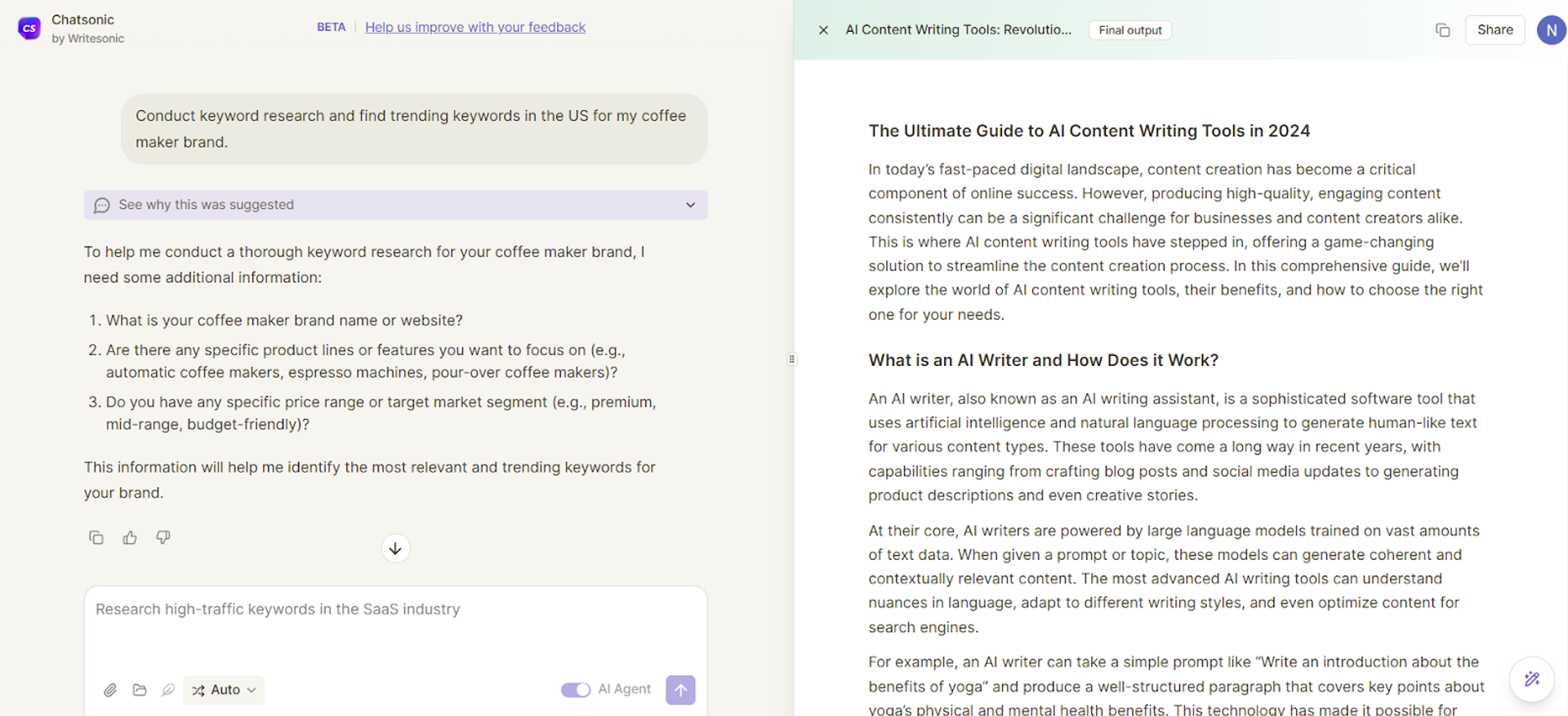Jump to latest message with down arrow
1568x716 pixels.
pos(395,549)
